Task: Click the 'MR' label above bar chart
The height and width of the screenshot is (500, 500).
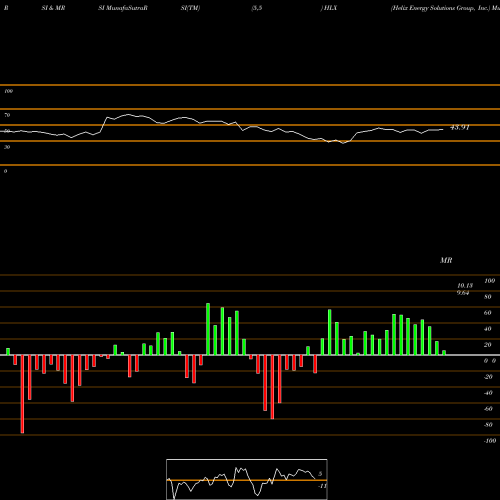Action: pos(446,260)
